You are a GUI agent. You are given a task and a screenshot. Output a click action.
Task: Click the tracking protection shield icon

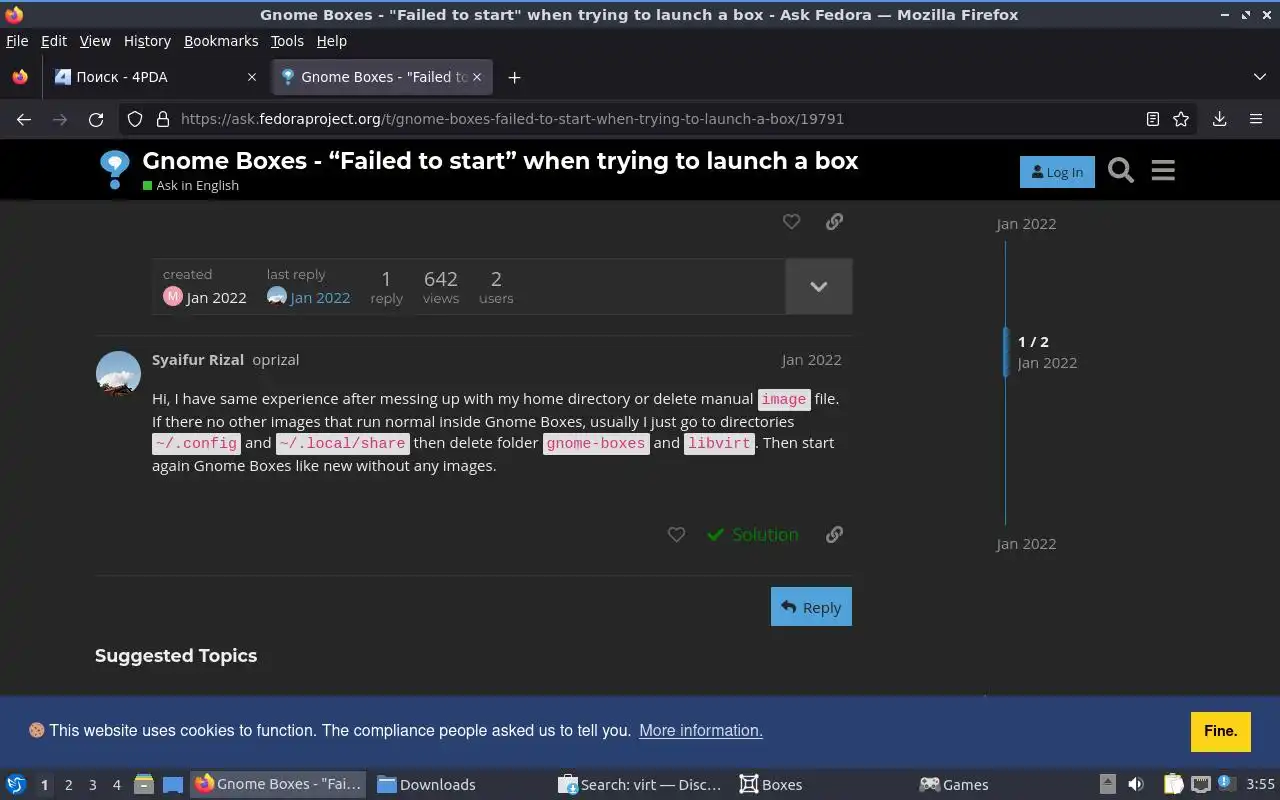tap(135, 119)
